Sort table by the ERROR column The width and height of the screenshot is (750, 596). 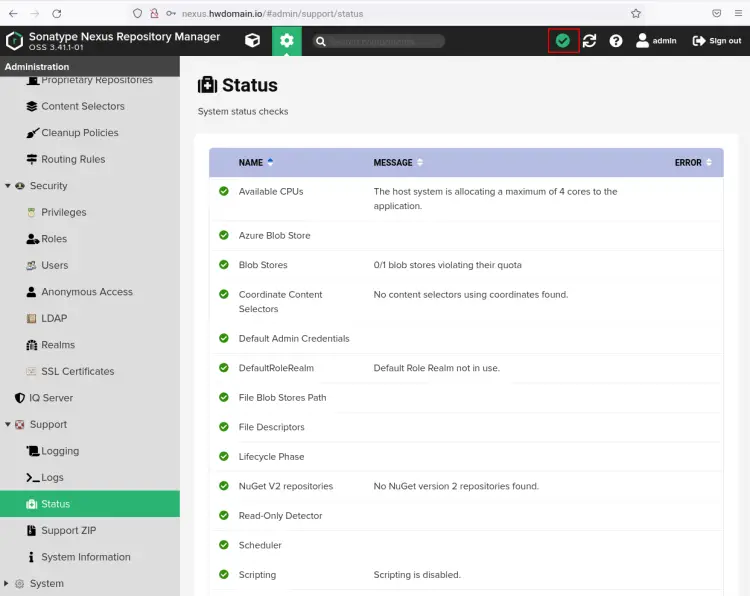pos(693,163)
